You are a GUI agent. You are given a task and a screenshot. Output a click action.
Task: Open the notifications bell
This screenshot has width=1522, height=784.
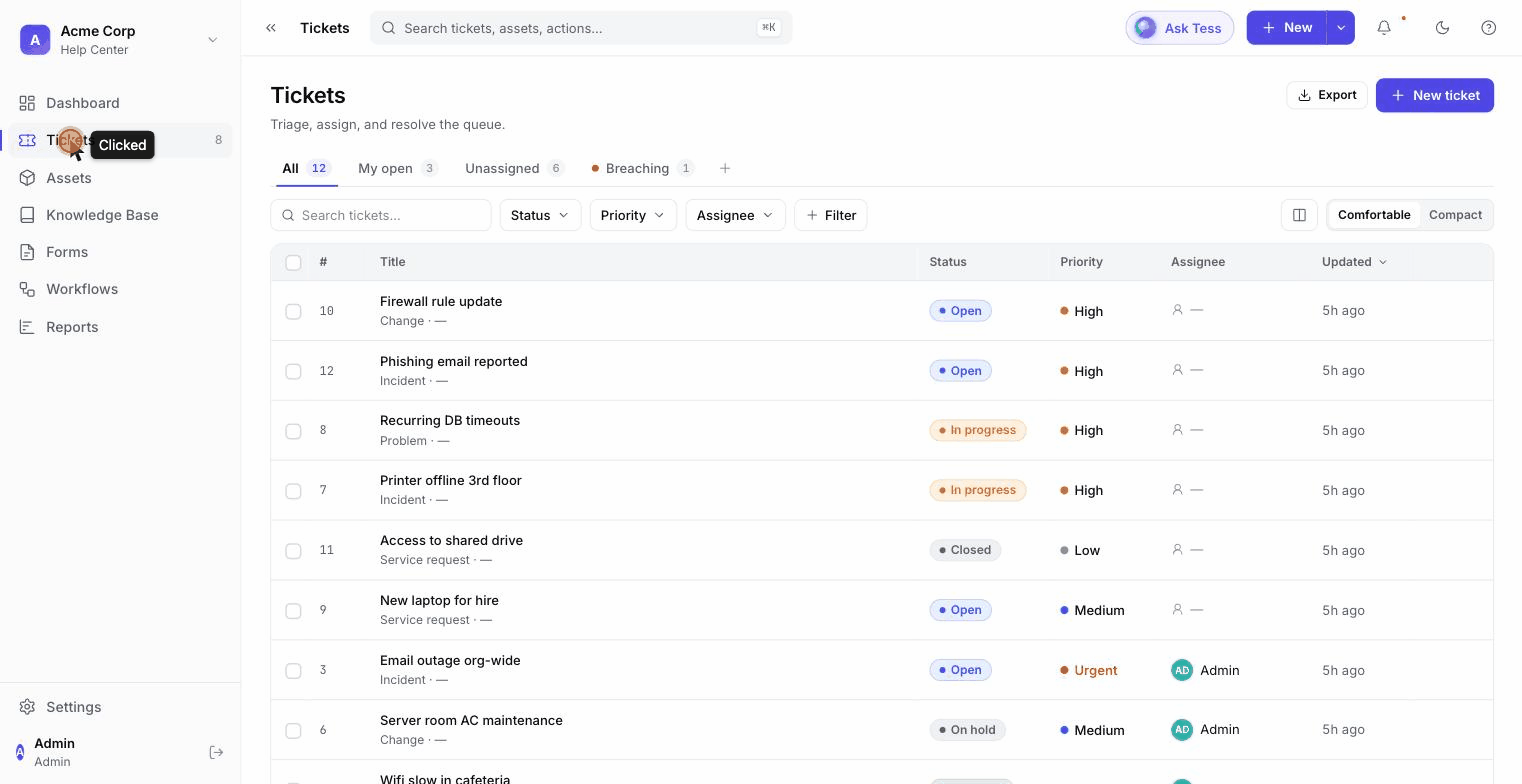(x=1384, y=28)
